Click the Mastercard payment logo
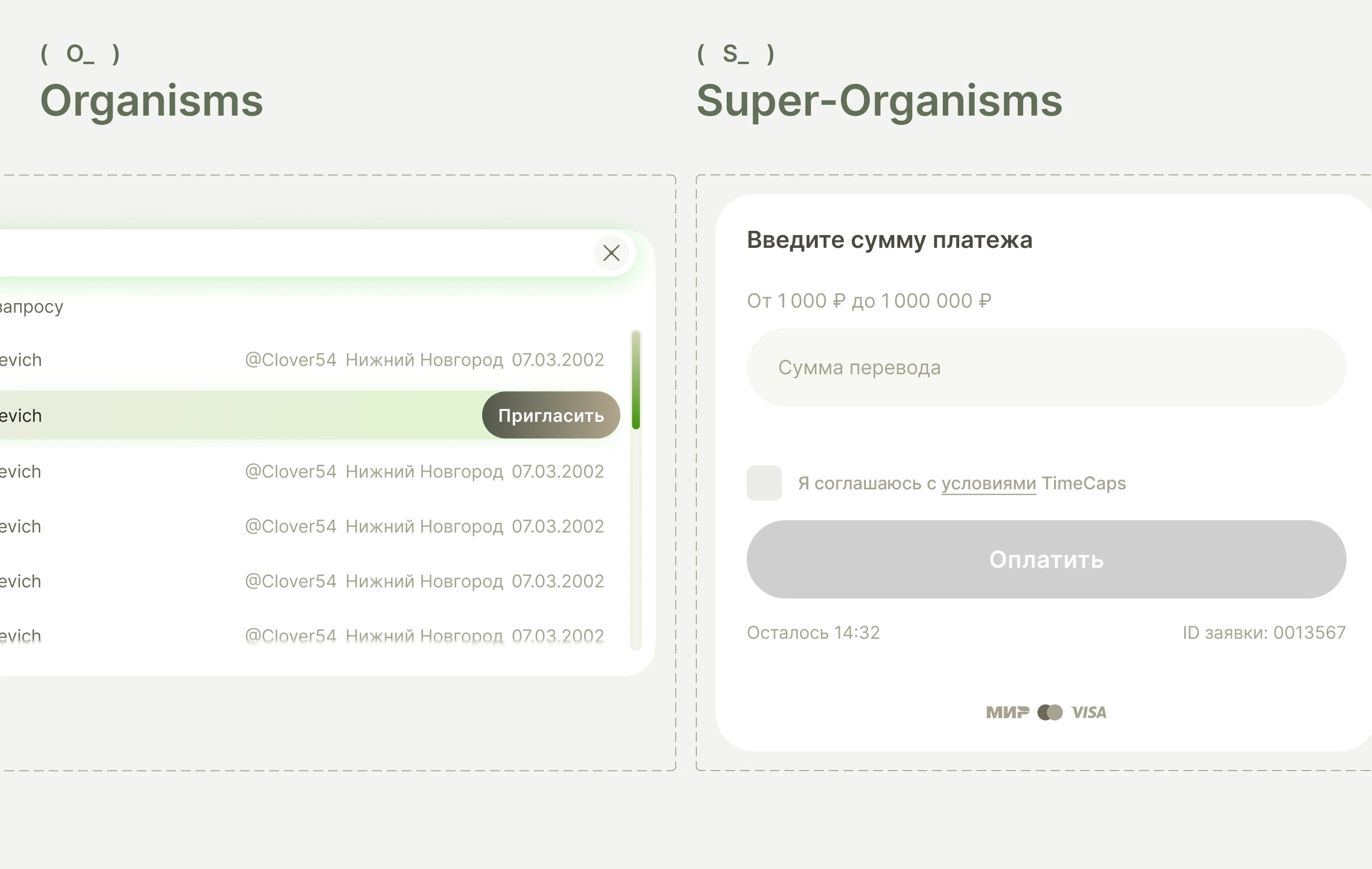This screenshot has height=869, width=1372. click(1050, 712)
